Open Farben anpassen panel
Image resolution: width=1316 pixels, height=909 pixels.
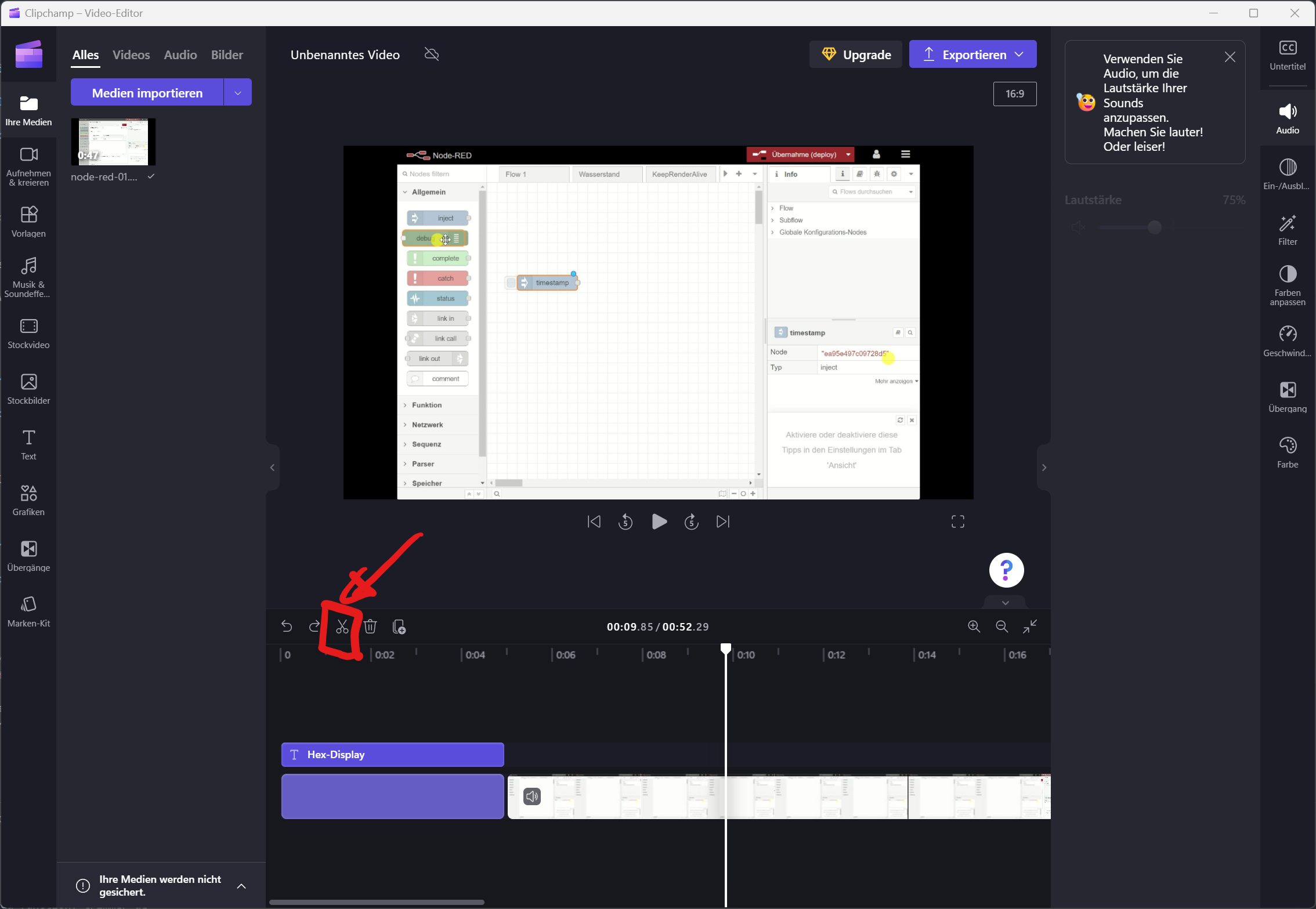point(1288,286)
